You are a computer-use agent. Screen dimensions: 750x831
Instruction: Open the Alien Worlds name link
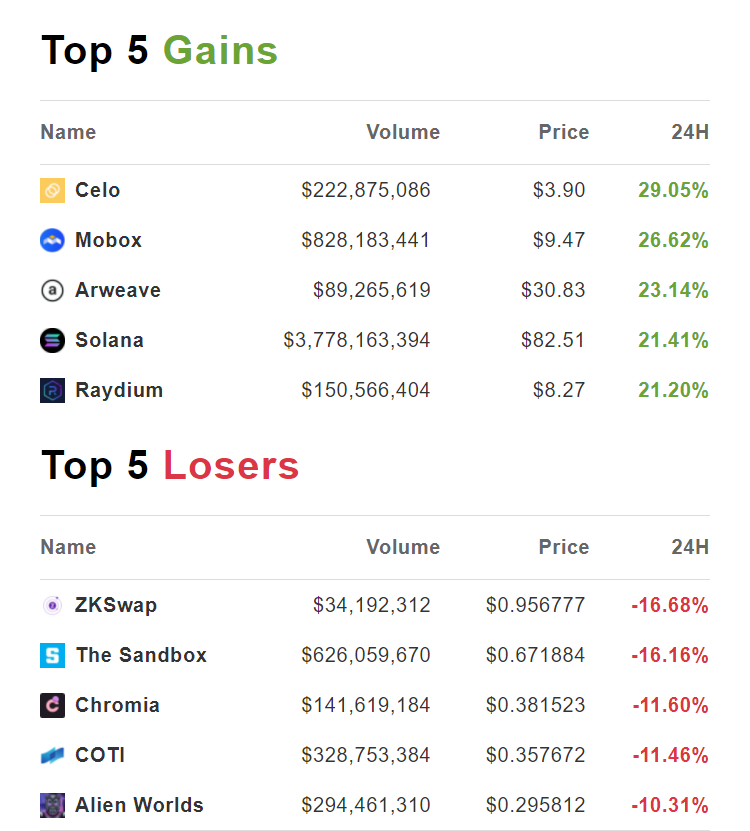[x=139, y=805]
